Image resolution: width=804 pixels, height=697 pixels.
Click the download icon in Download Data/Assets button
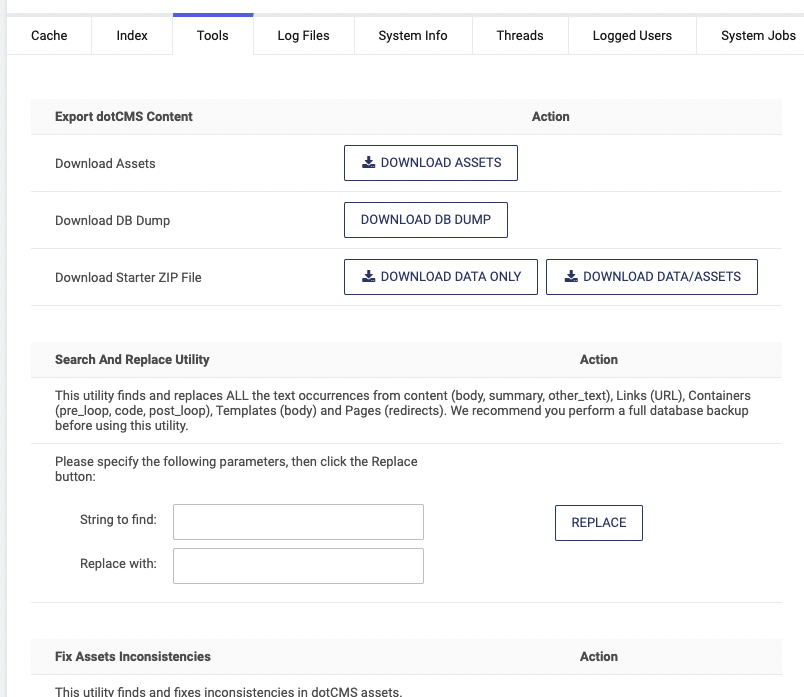pyautogui.click(x=571, y=277)
